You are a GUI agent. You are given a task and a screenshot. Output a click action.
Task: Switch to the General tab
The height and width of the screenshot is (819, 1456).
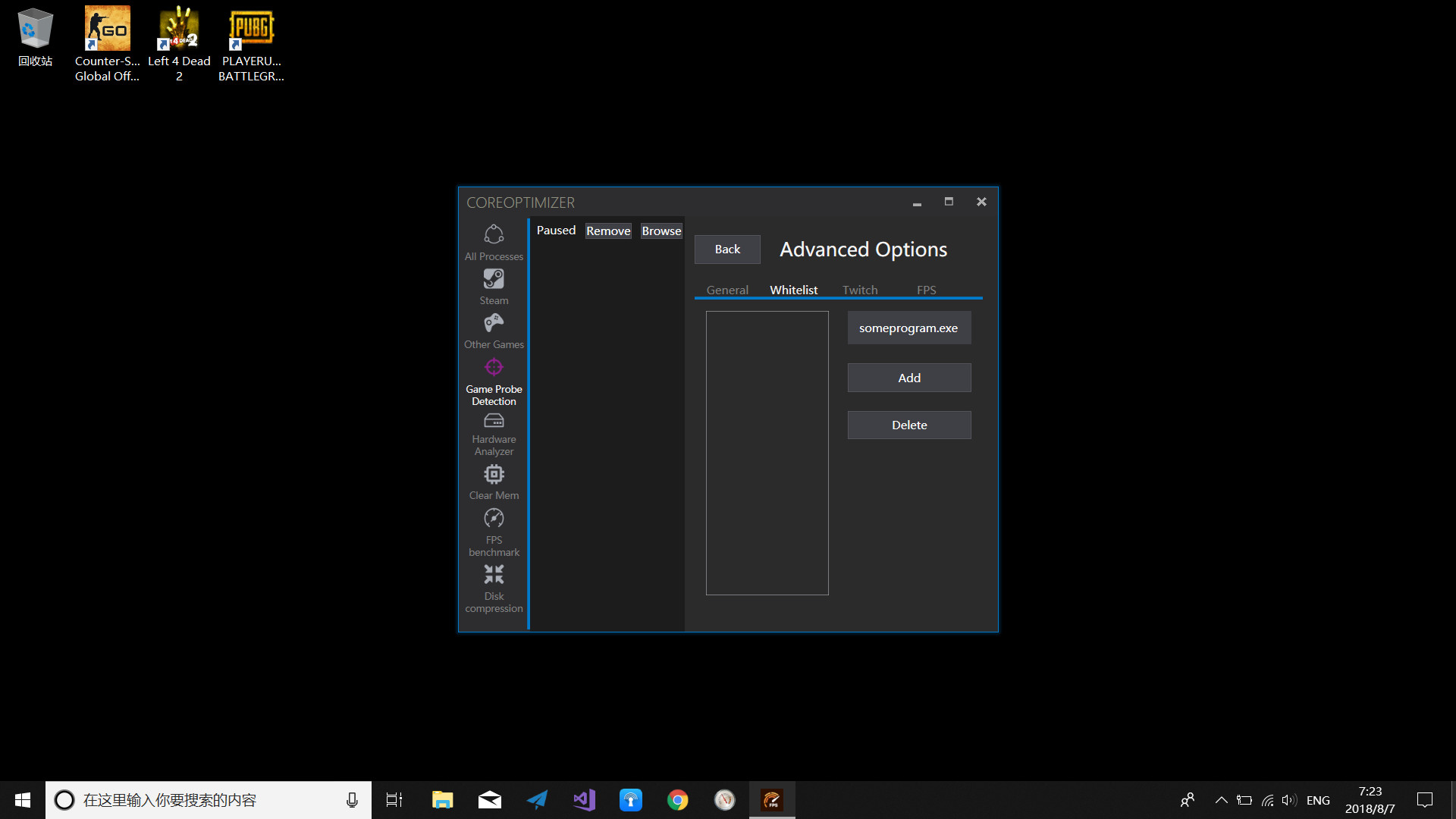pyautogui.click(x=726, y=290)
